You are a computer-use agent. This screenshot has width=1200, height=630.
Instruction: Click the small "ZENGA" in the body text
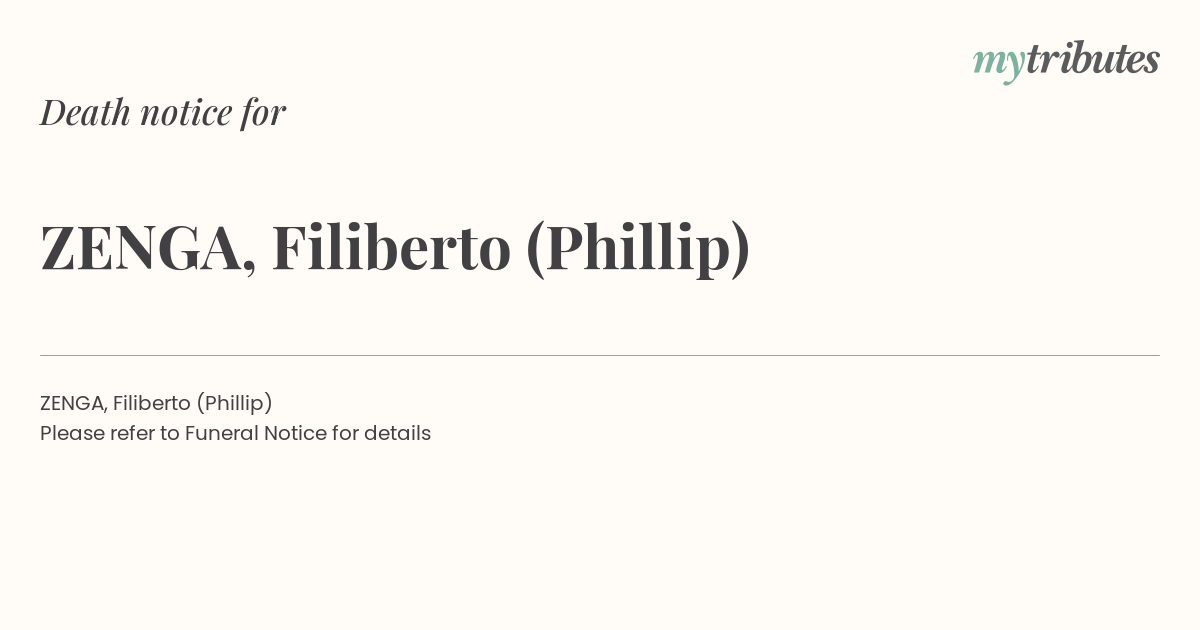[x=73, y=404]
